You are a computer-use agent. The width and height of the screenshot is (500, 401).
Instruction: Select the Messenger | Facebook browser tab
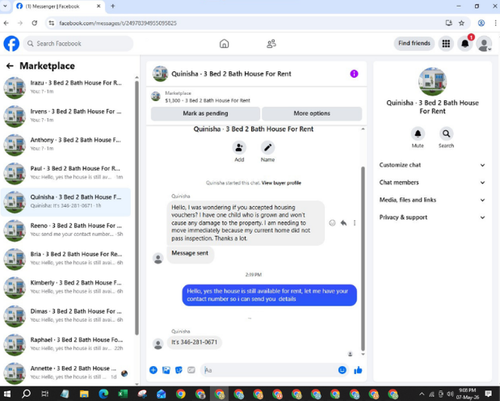point(58,6)
